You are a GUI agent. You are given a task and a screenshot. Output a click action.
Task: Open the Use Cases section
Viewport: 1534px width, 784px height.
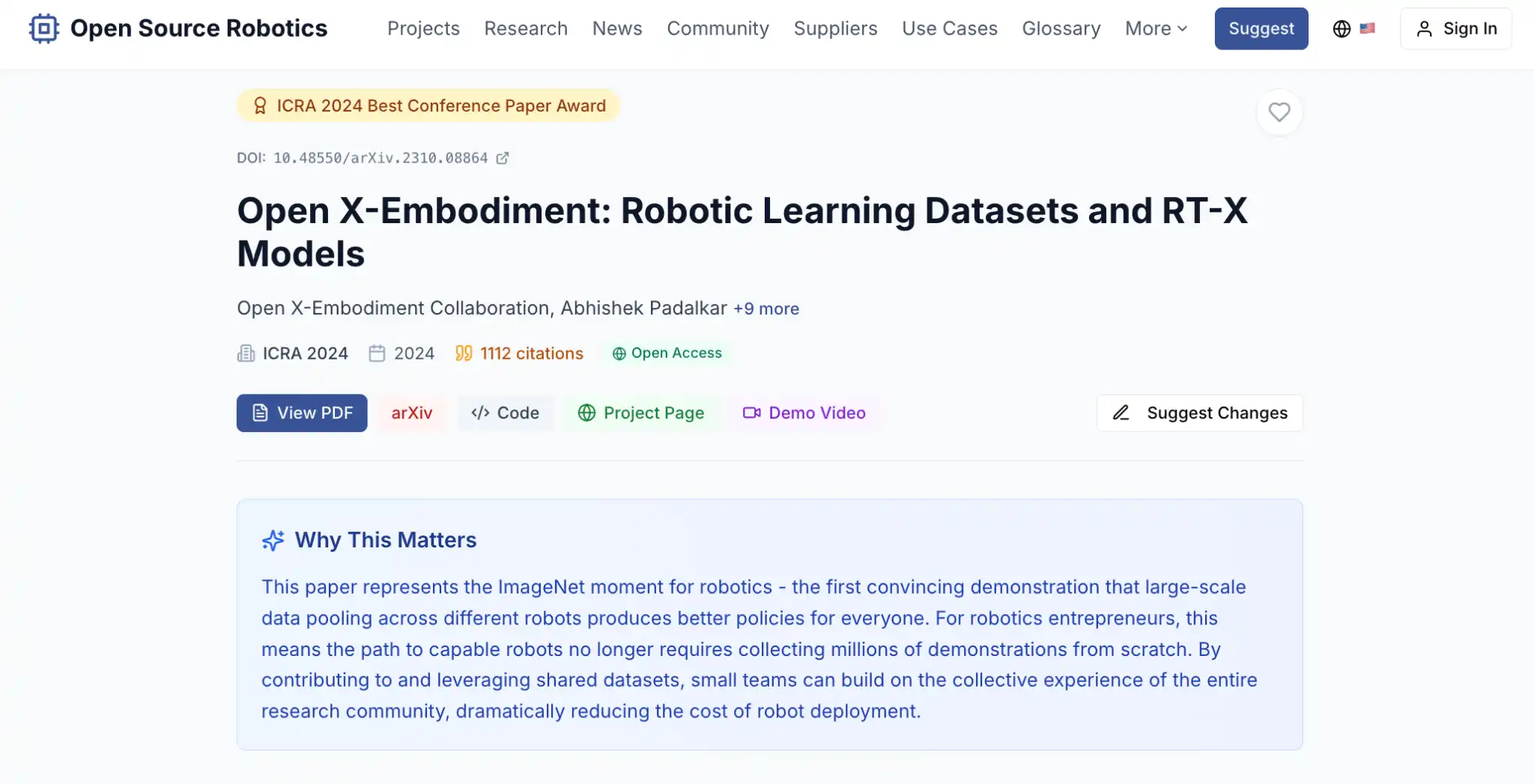(x=950, y=28)
